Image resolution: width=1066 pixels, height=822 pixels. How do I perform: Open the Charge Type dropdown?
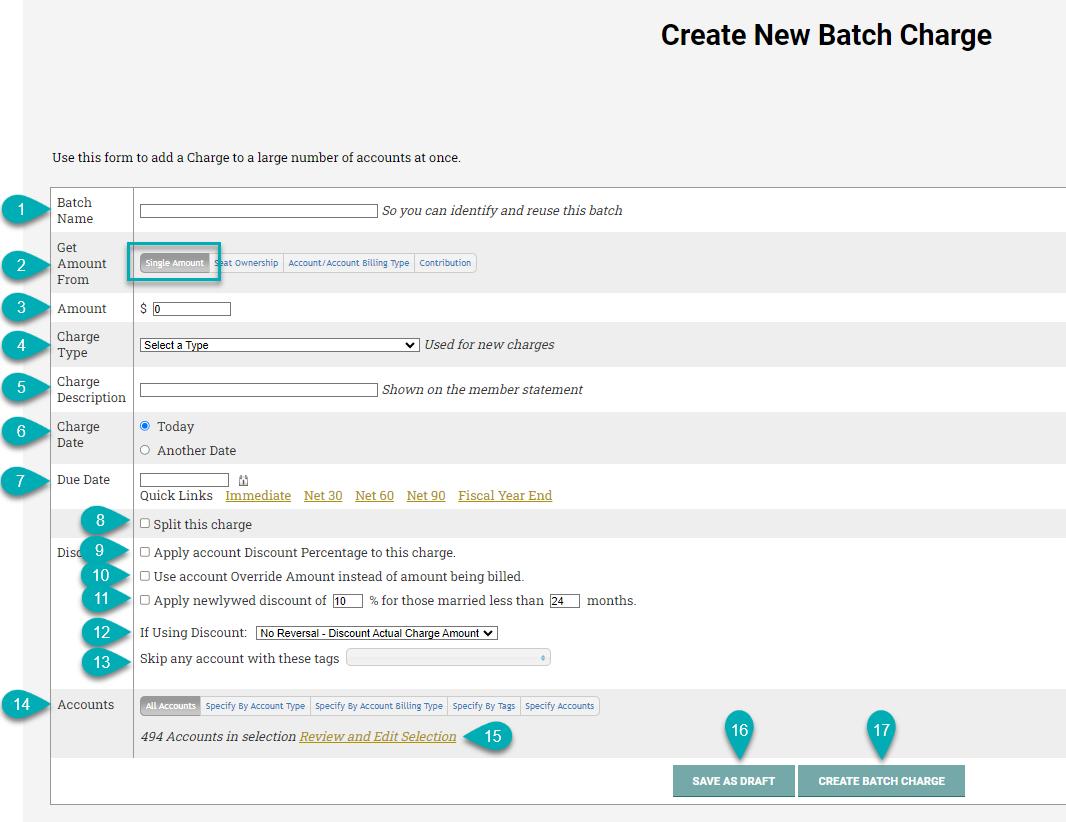[x=280, y=344]
